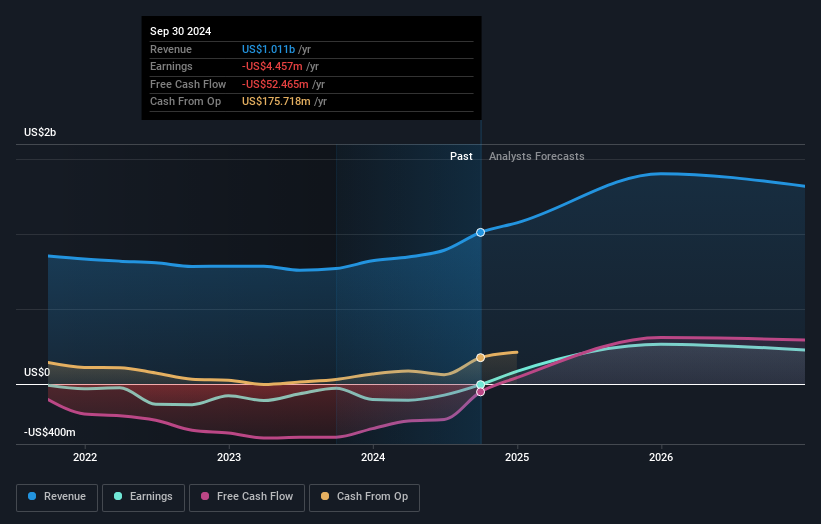Click the Free Cash Flow tooltip row label
Screen dimensions: 821x524
point(188,84)
